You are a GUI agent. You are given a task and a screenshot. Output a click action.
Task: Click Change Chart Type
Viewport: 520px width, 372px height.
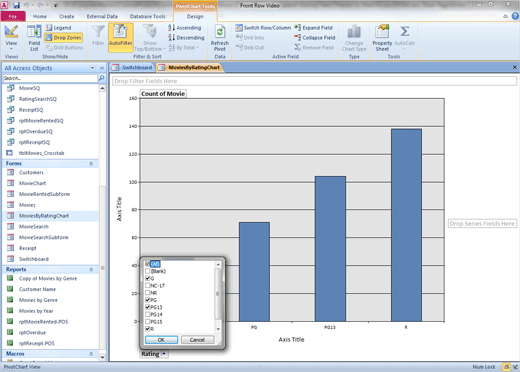(354, 37)
